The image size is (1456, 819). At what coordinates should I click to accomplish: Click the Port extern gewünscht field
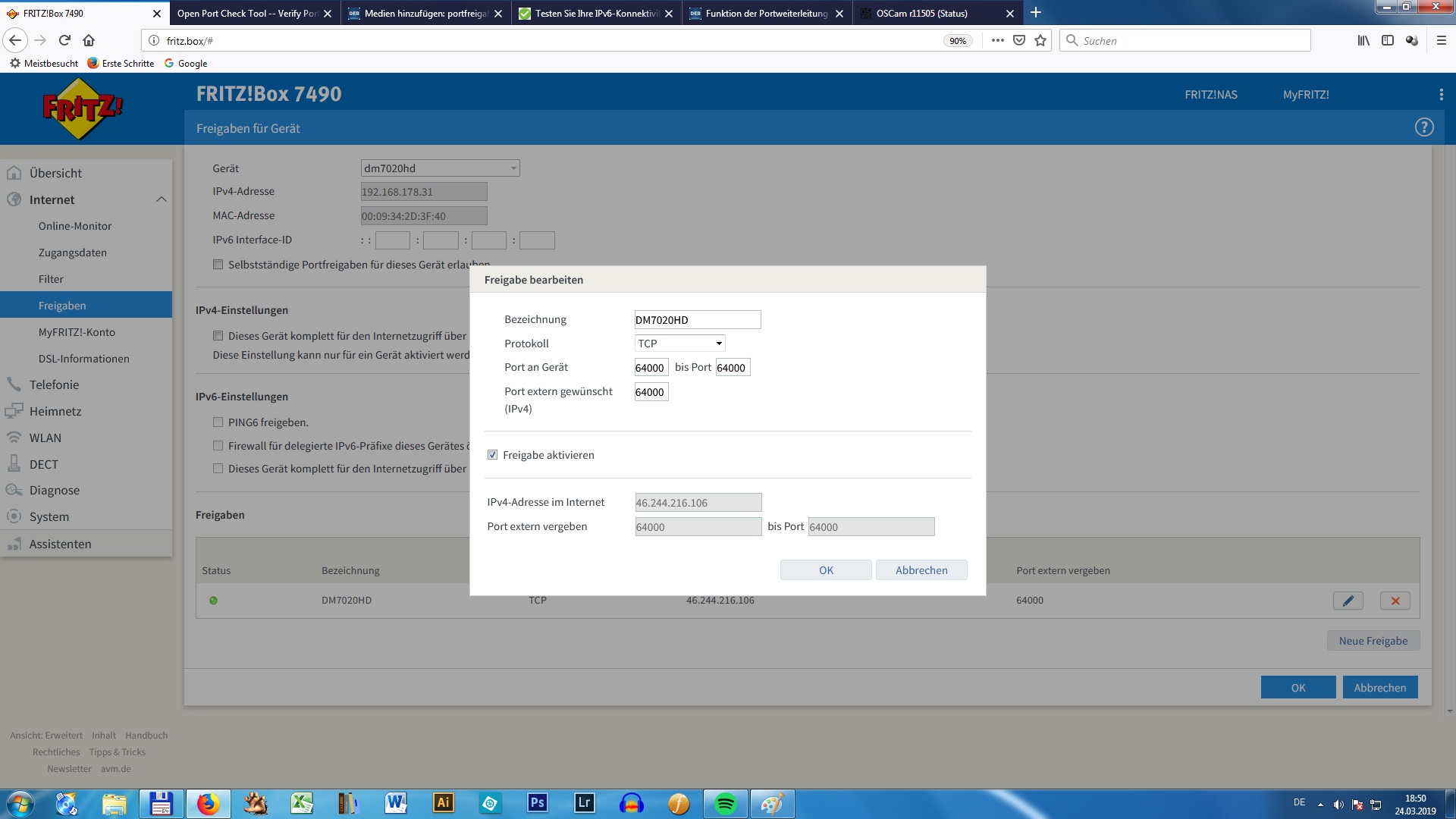tap(651, 392)
